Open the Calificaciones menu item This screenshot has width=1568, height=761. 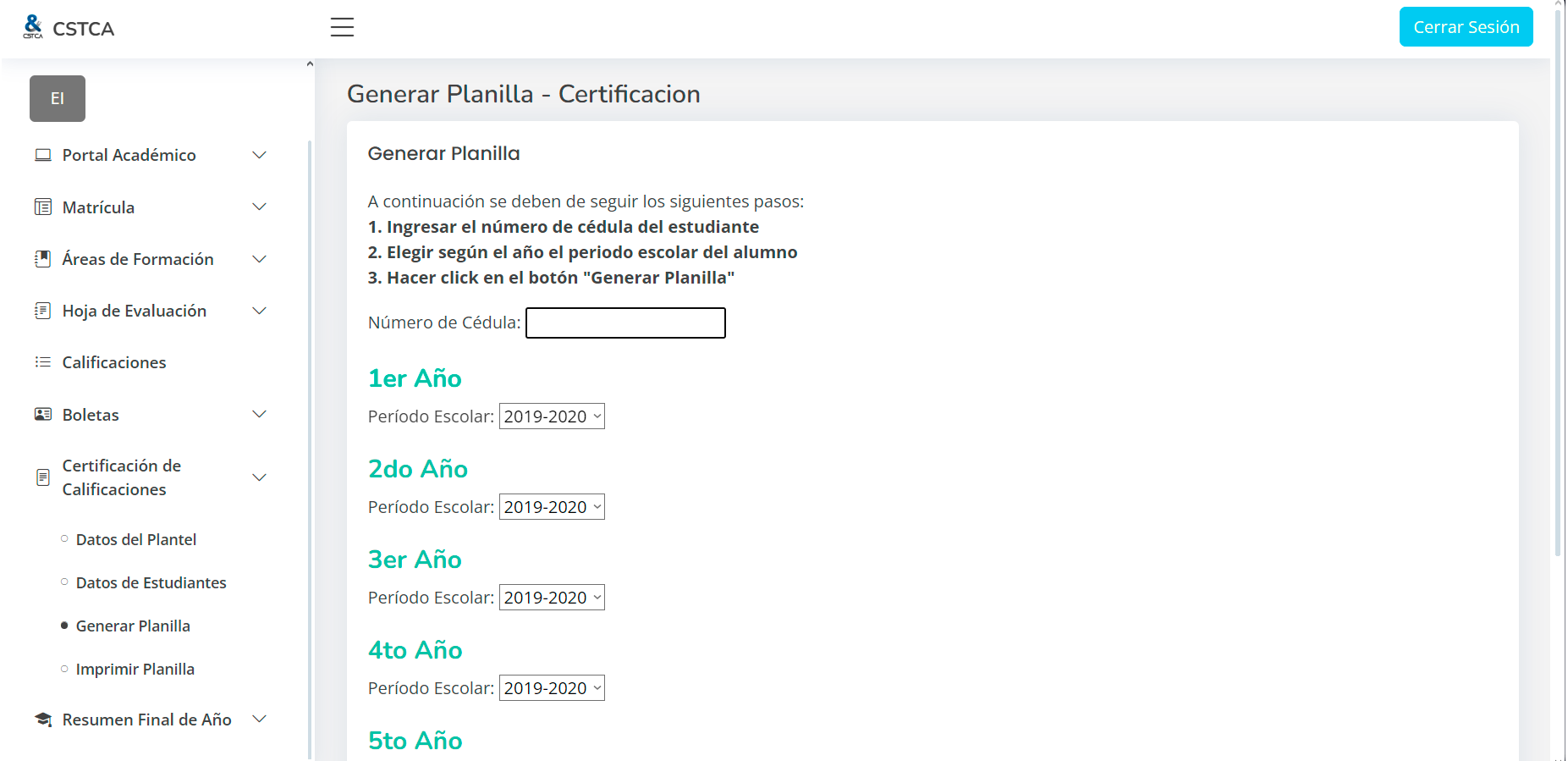[x=114, y=362]
